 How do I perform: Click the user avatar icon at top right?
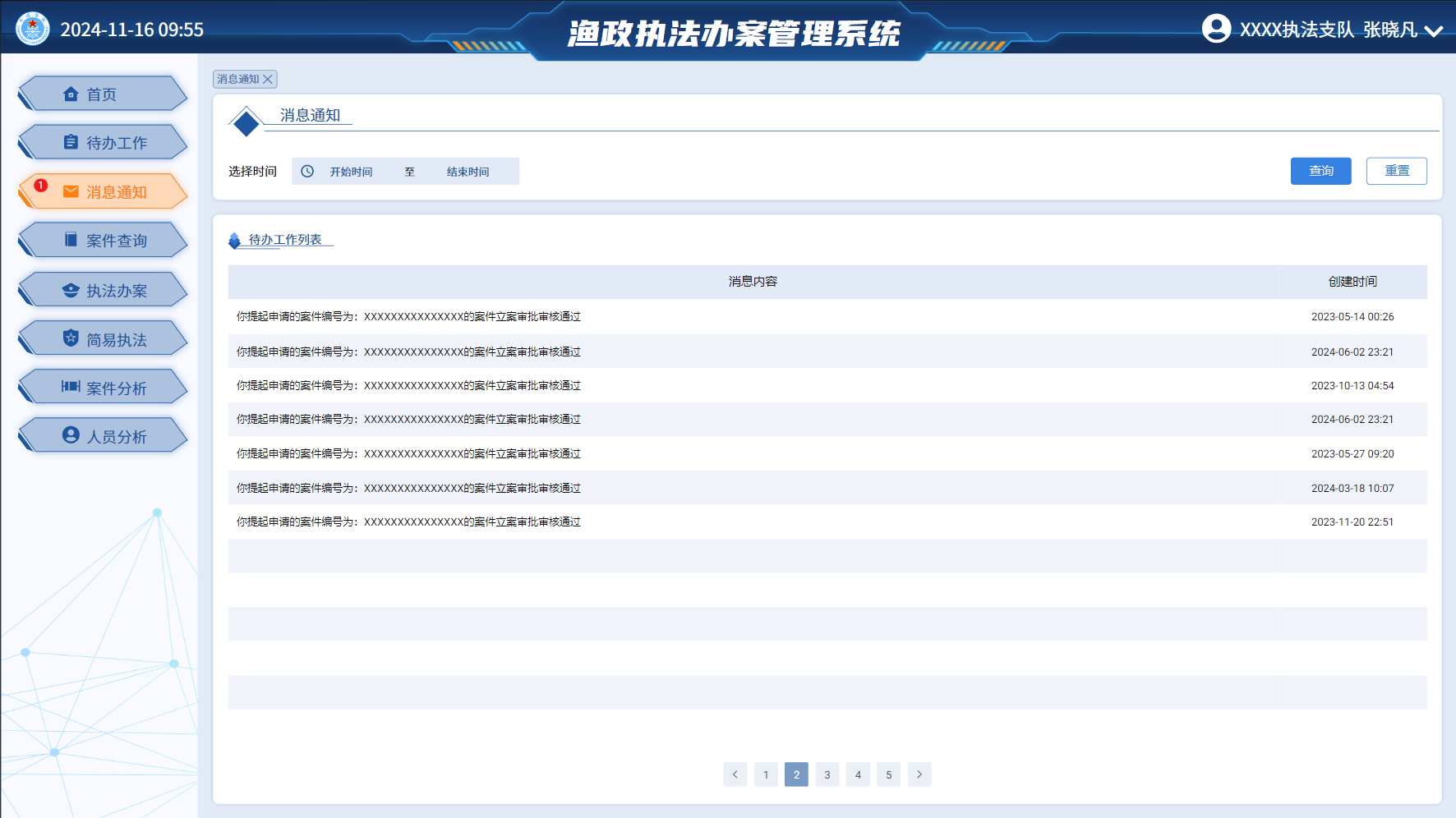(1216, 29)
